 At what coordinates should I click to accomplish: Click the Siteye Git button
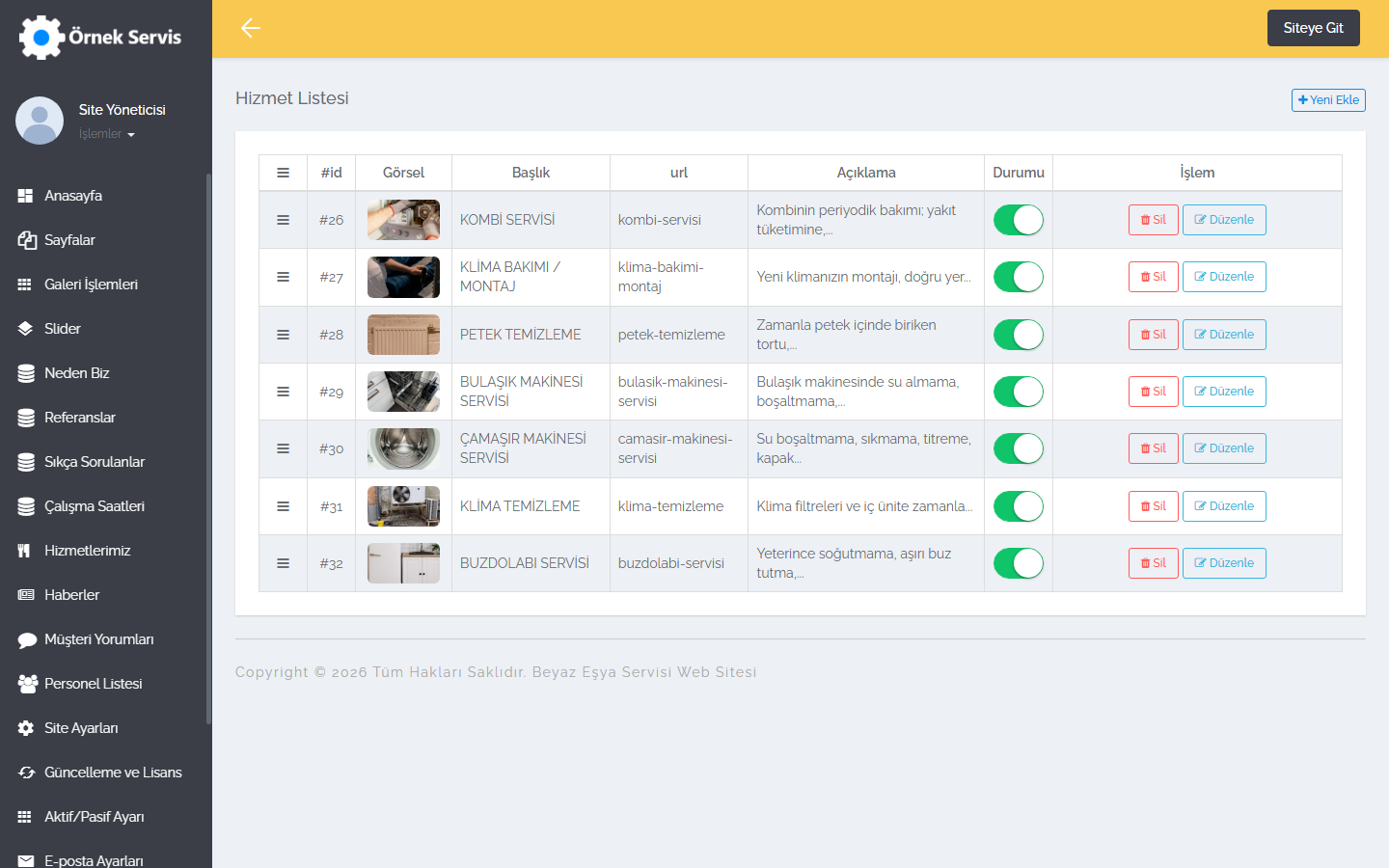coord(1314,28)
